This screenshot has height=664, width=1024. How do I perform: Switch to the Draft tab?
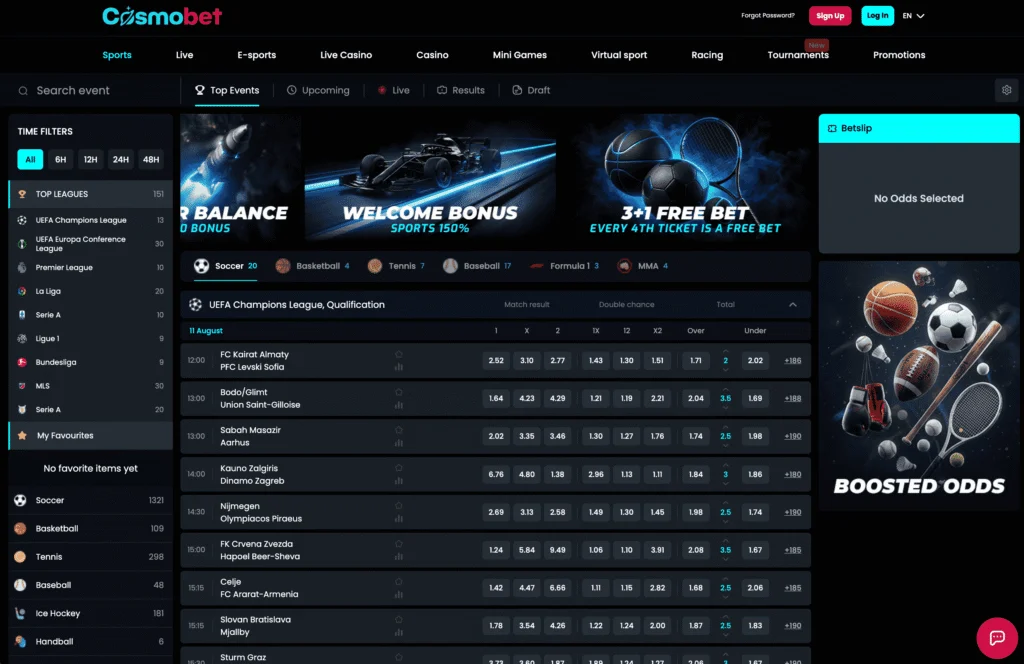[531, 90]
